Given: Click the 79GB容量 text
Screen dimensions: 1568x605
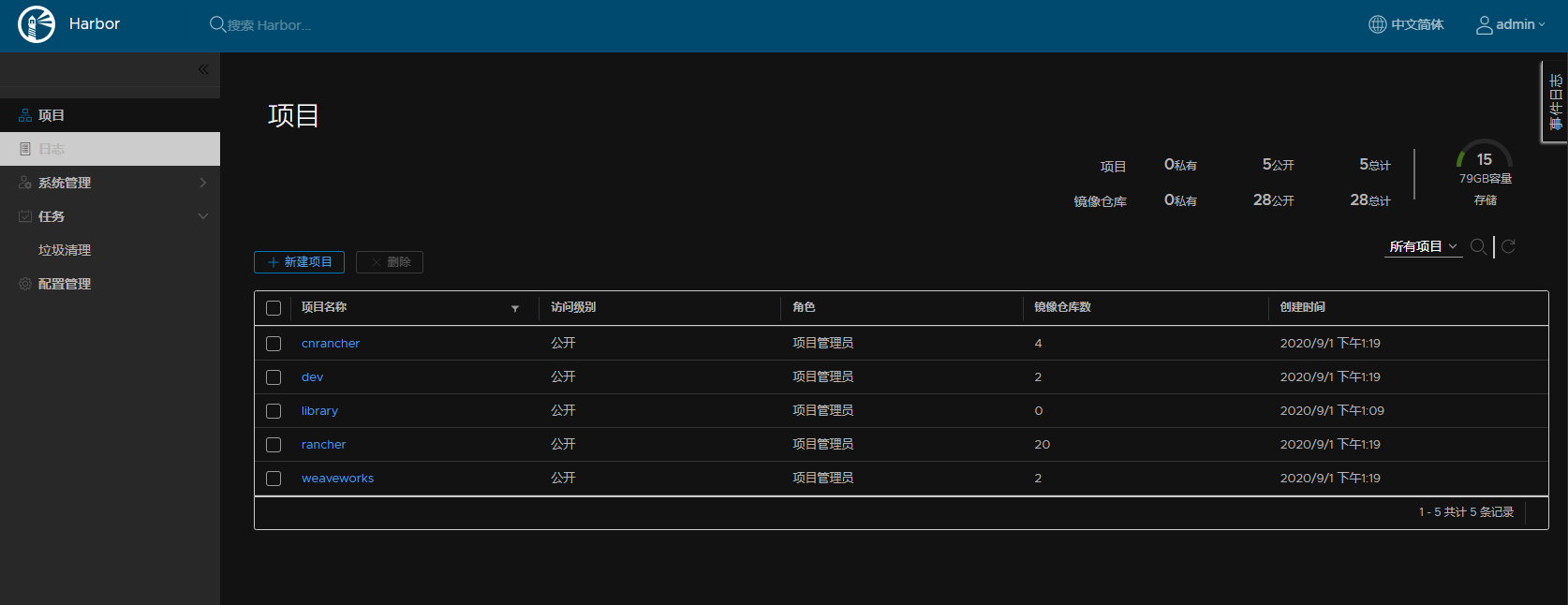Looking at the screenshot, I should pos(1486,179).
